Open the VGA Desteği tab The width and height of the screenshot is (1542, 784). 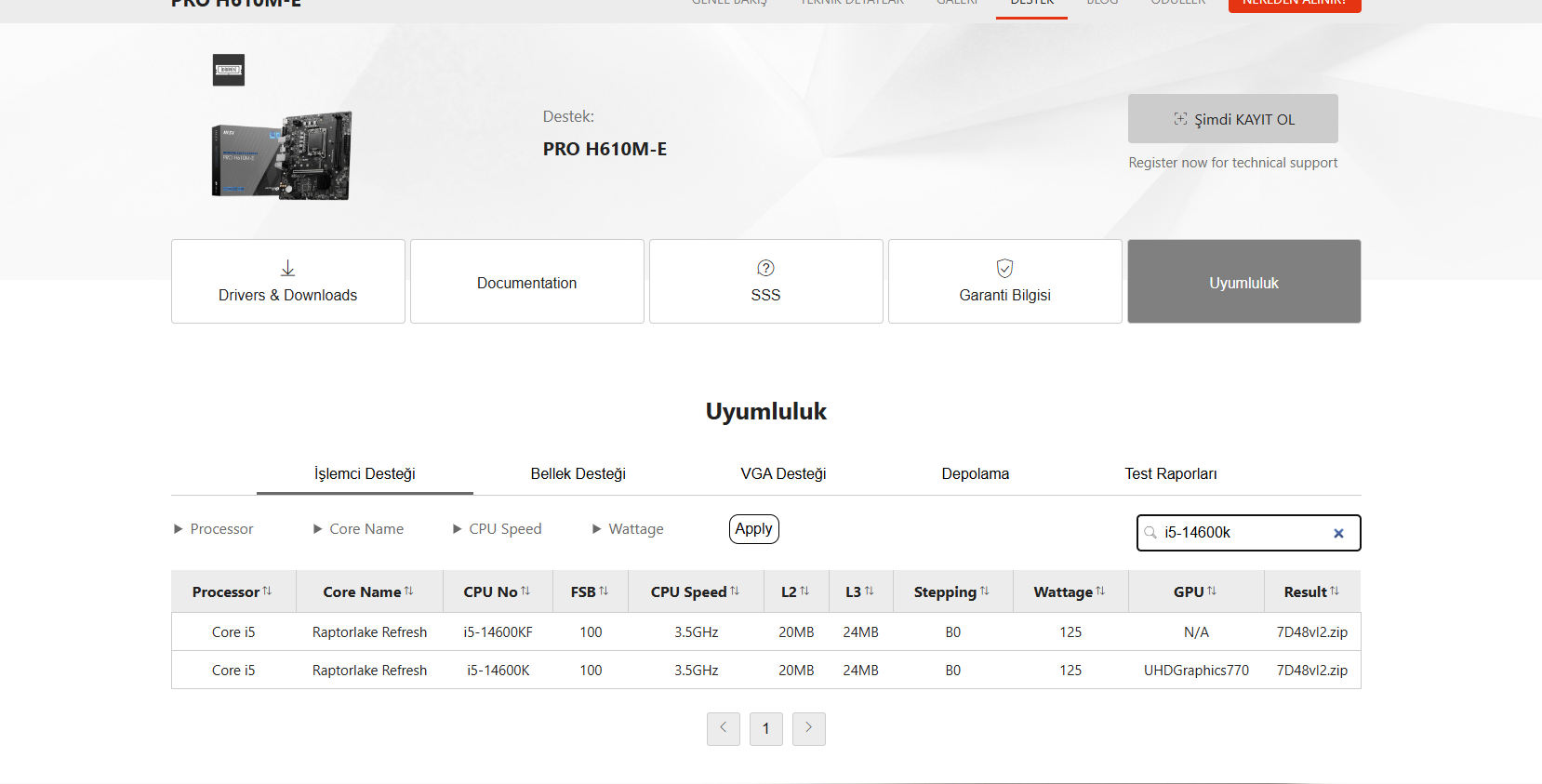coord(783,474)
